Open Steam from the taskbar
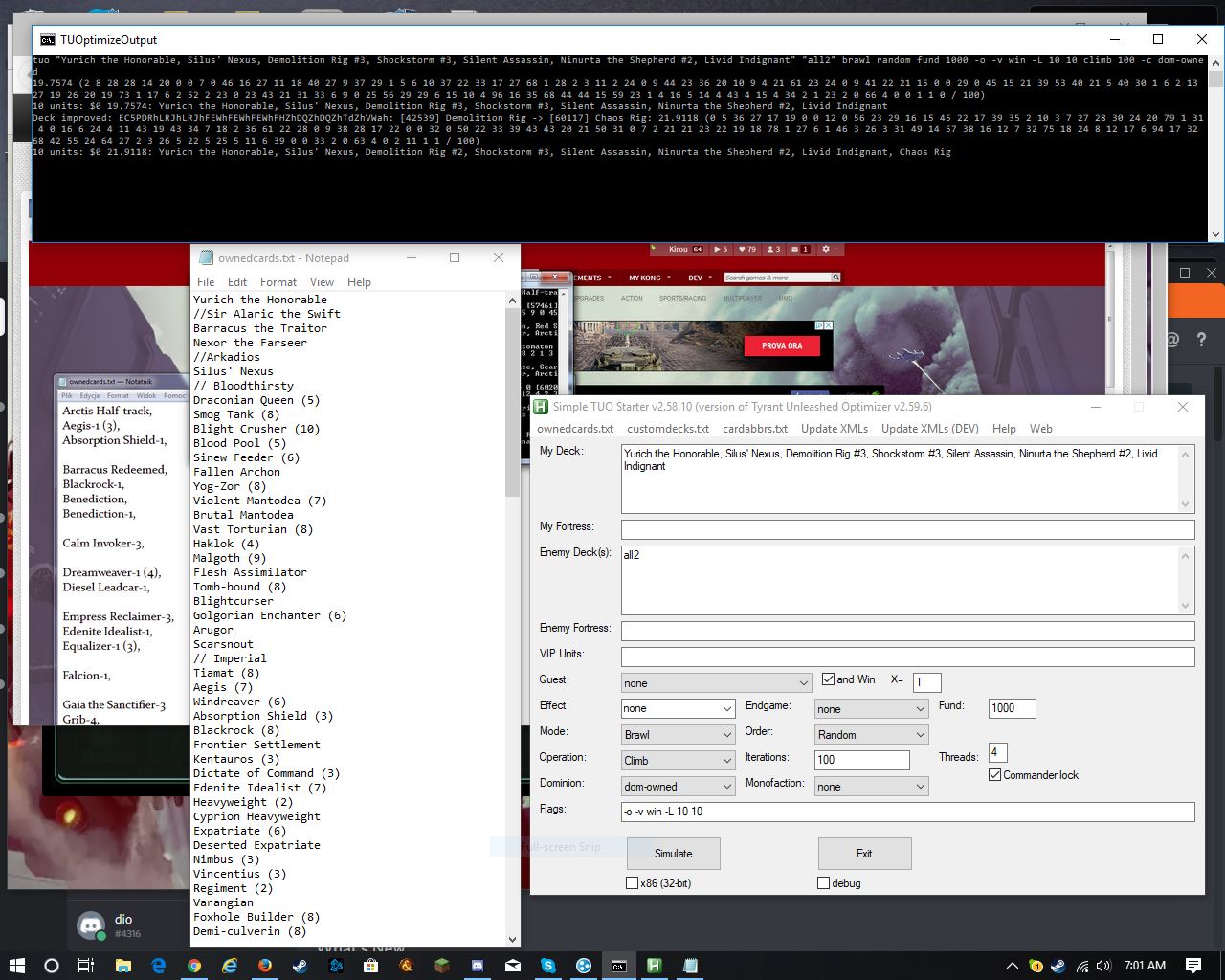Image resolution: width=1225 pixels, height=980 pixels. coord(301,966)
